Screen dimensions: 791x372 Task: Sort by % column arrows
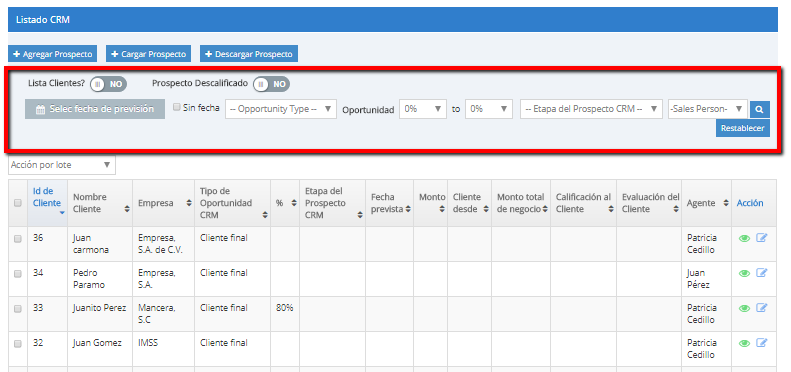click(x=294, y=203)
